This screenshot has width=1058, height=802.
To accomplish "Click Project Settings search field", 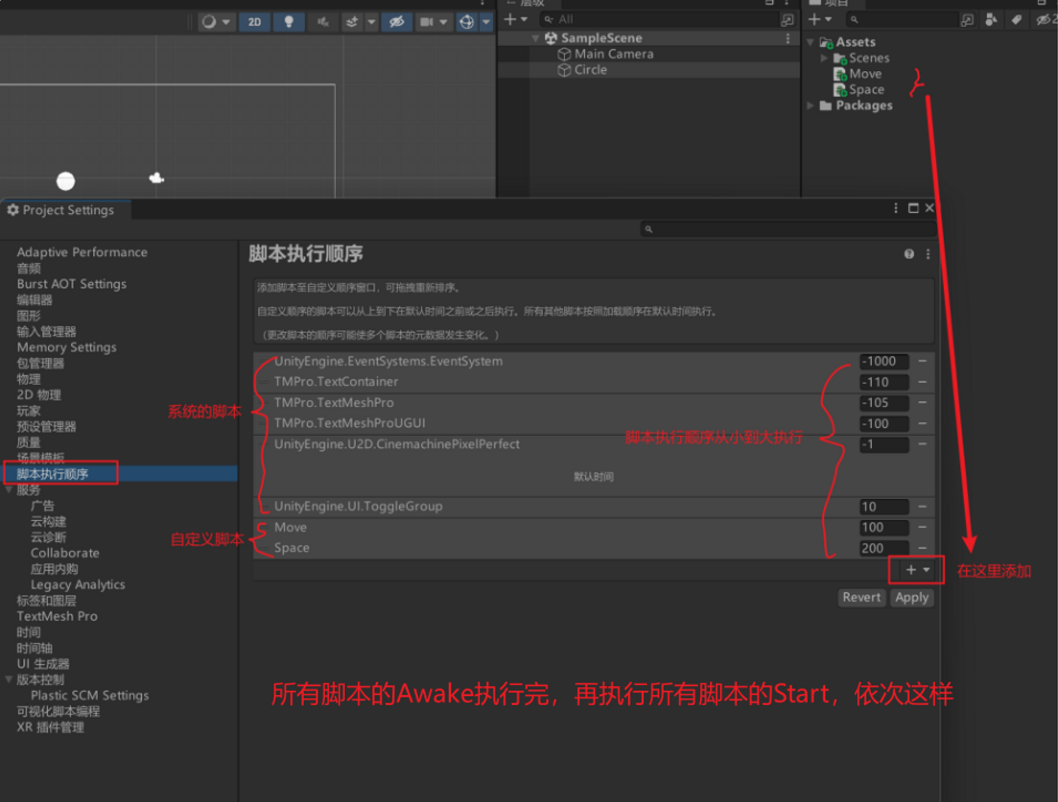I will point(786,229).
